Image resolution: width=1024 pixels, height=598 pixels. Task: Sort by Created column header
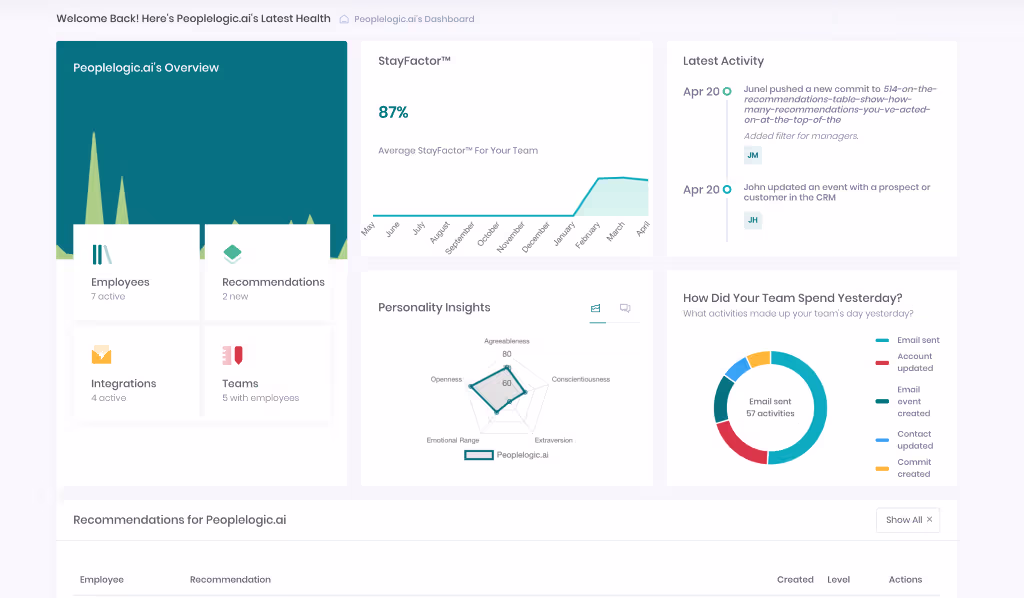click(x=795, y=580)
